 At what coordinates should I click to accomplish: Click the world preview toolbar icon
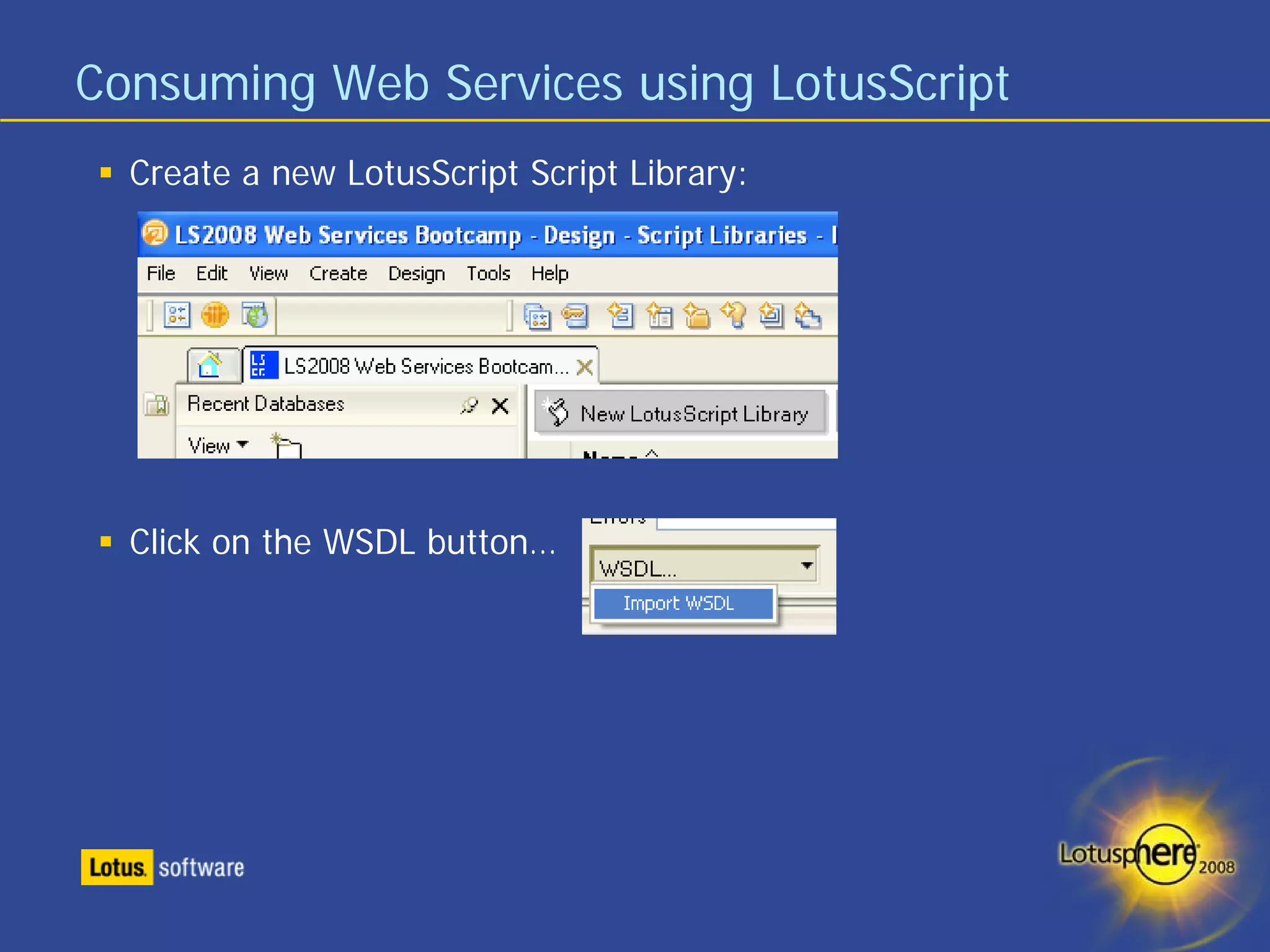pyautogui.click(x=255, y=315)
